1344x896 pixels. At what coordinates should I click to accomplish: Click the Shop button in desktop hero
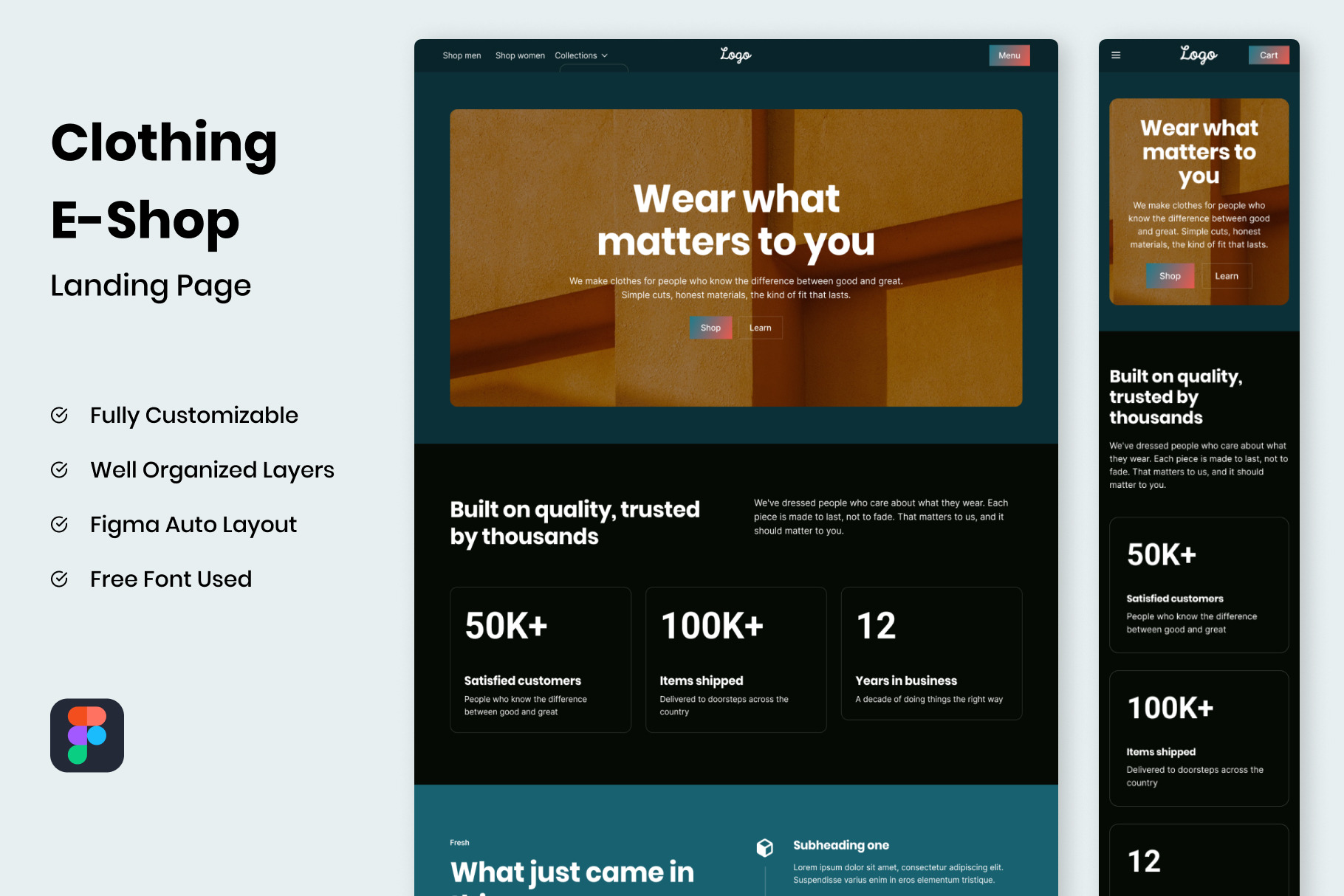[710, 328]
